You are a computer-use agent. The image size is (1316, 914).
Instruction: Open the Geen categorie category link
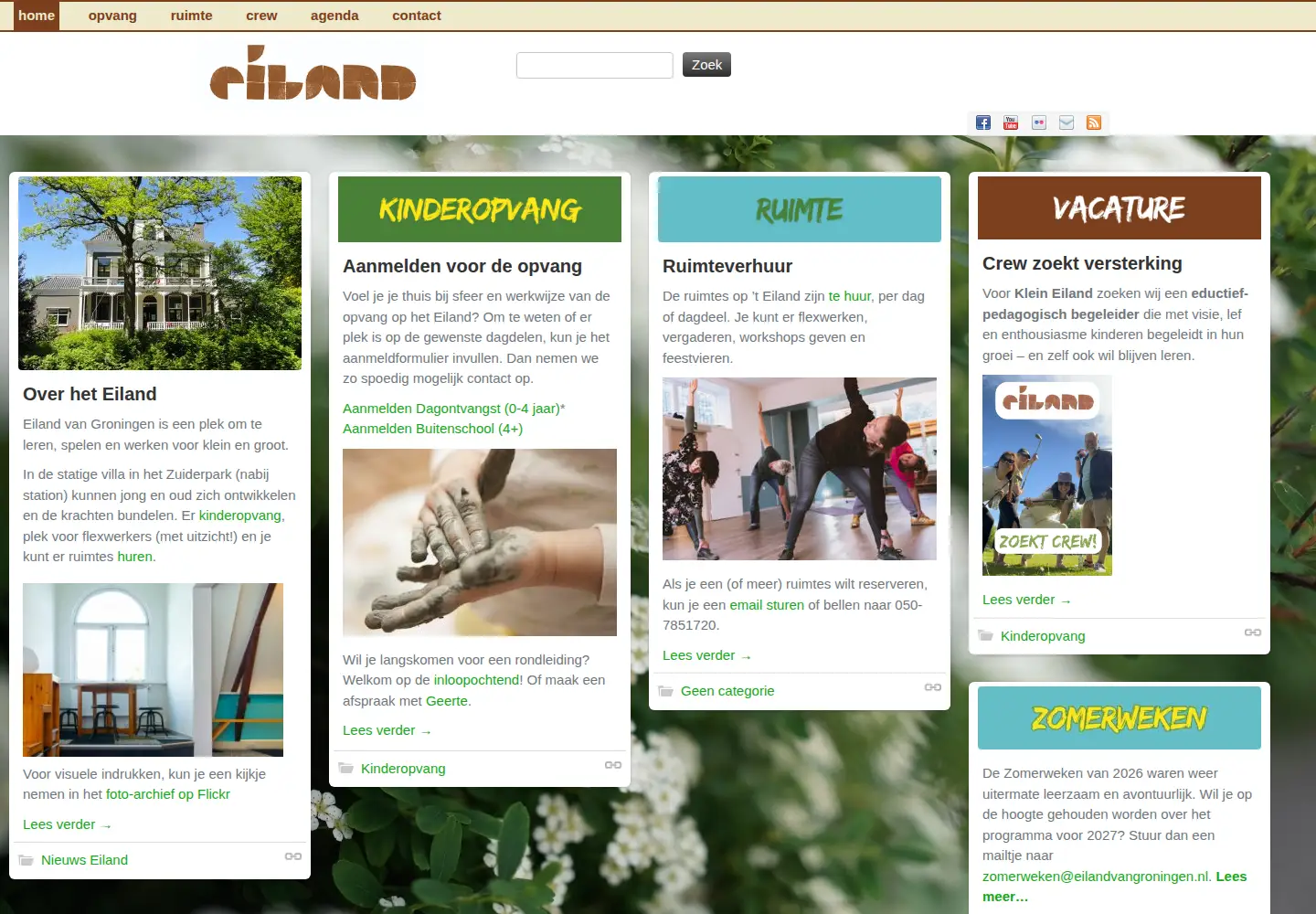727,691
